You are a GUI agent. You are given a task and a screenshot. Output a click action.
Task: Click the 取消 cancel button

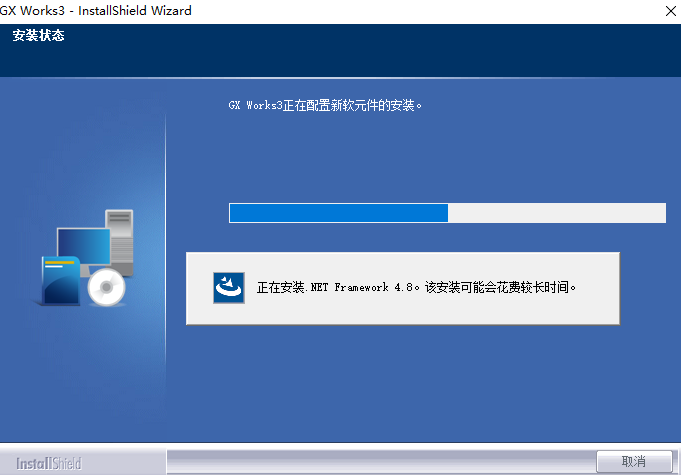[x=634, y=461]
